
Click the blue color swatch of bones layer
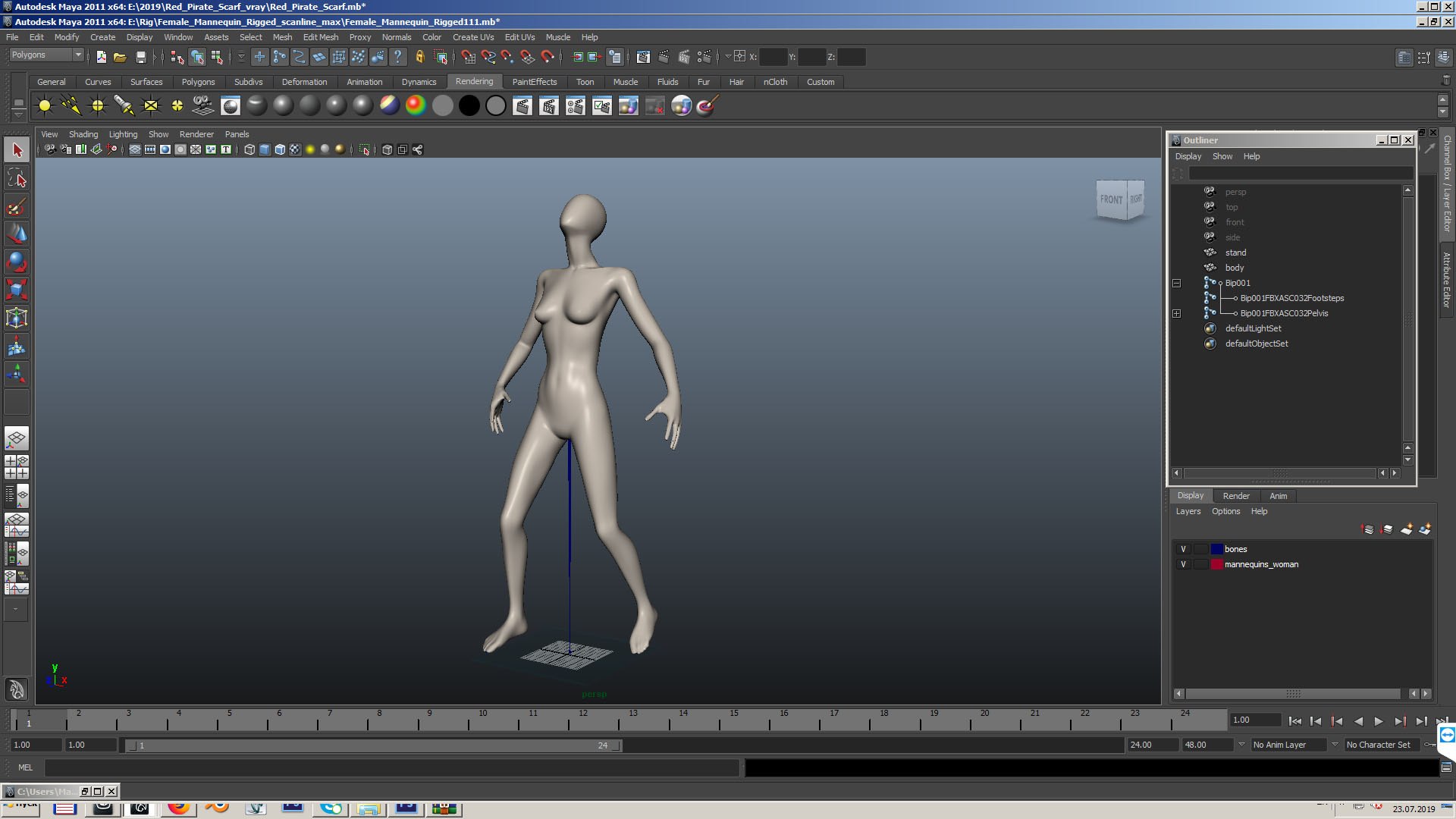click(x=1217, y=549)
